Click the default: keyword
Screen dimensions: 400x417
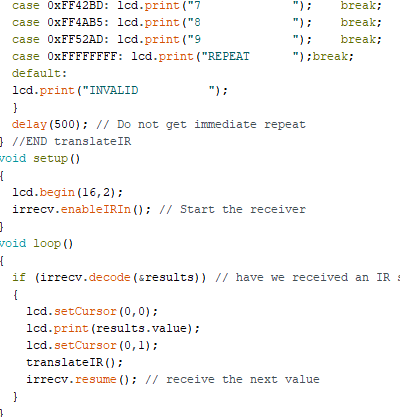(39, 73)
